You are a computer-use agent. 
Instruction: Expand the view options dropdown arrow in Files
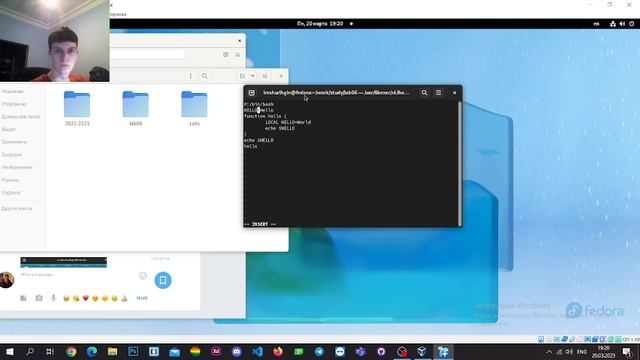click(x=253, y=76)
